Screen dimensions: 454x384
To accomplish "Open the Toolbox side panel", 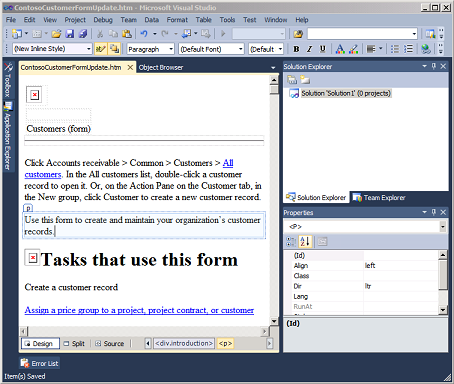I will (x=8, y=80).
